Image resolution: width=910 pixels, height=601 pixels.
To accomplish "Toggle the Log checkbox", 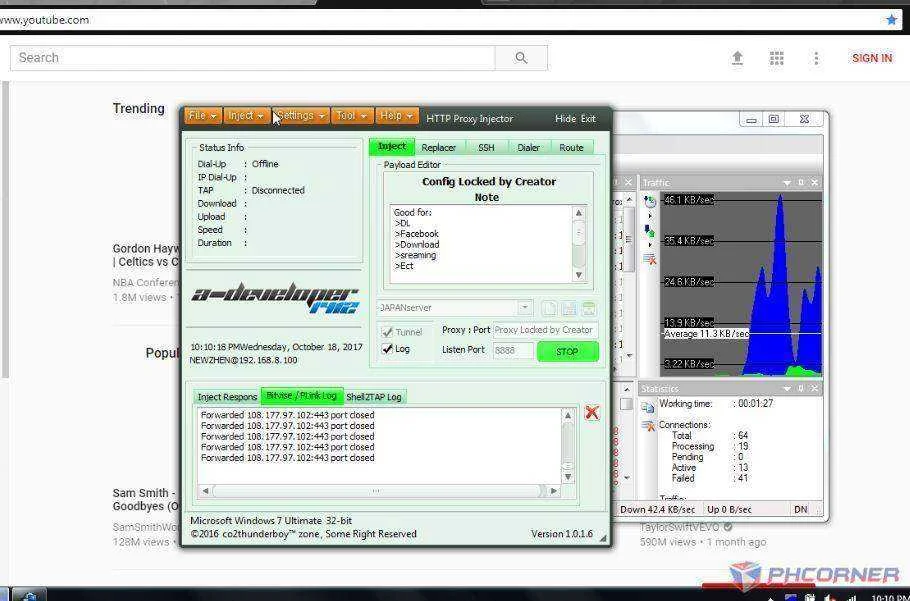I will pos(387,349).
